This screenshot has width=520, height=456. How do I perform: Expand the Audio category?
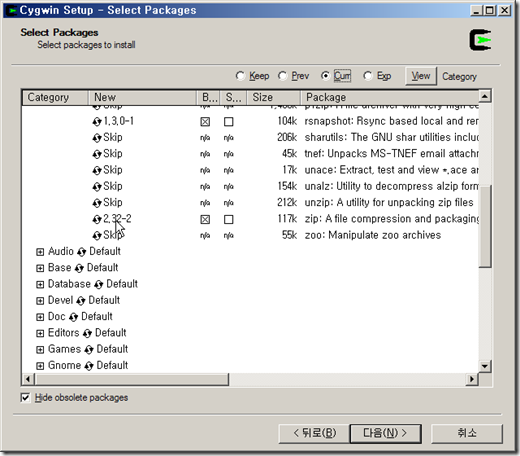tap(40, 252)
